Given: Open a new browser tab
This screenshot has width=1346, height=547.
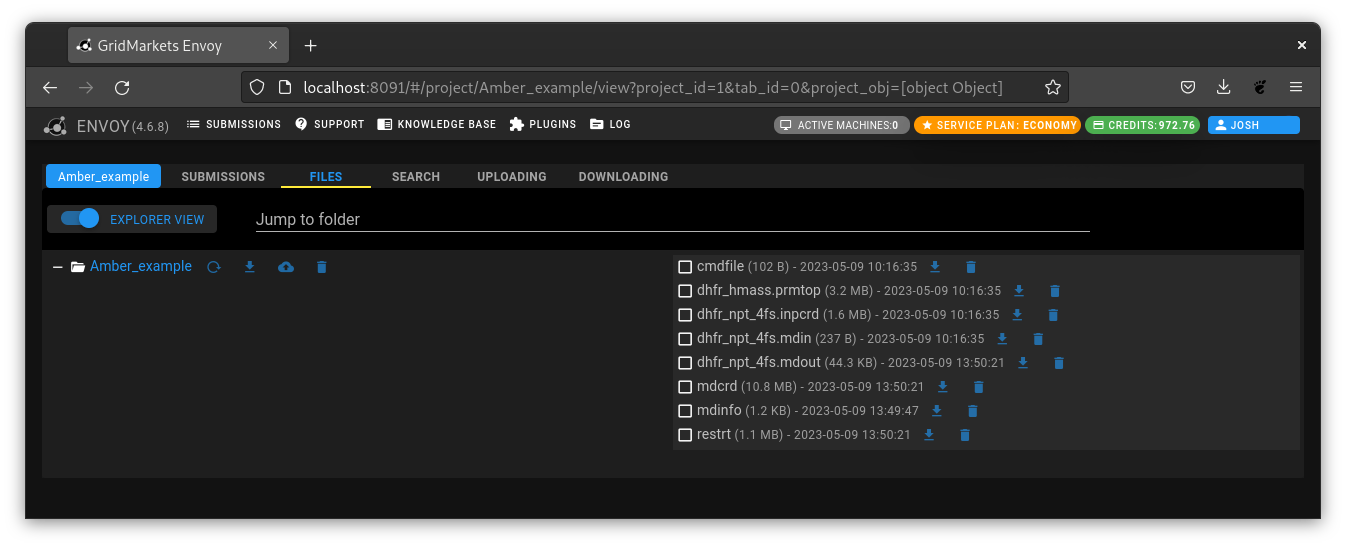Looking at the screenshot, I should coord(310,46).
